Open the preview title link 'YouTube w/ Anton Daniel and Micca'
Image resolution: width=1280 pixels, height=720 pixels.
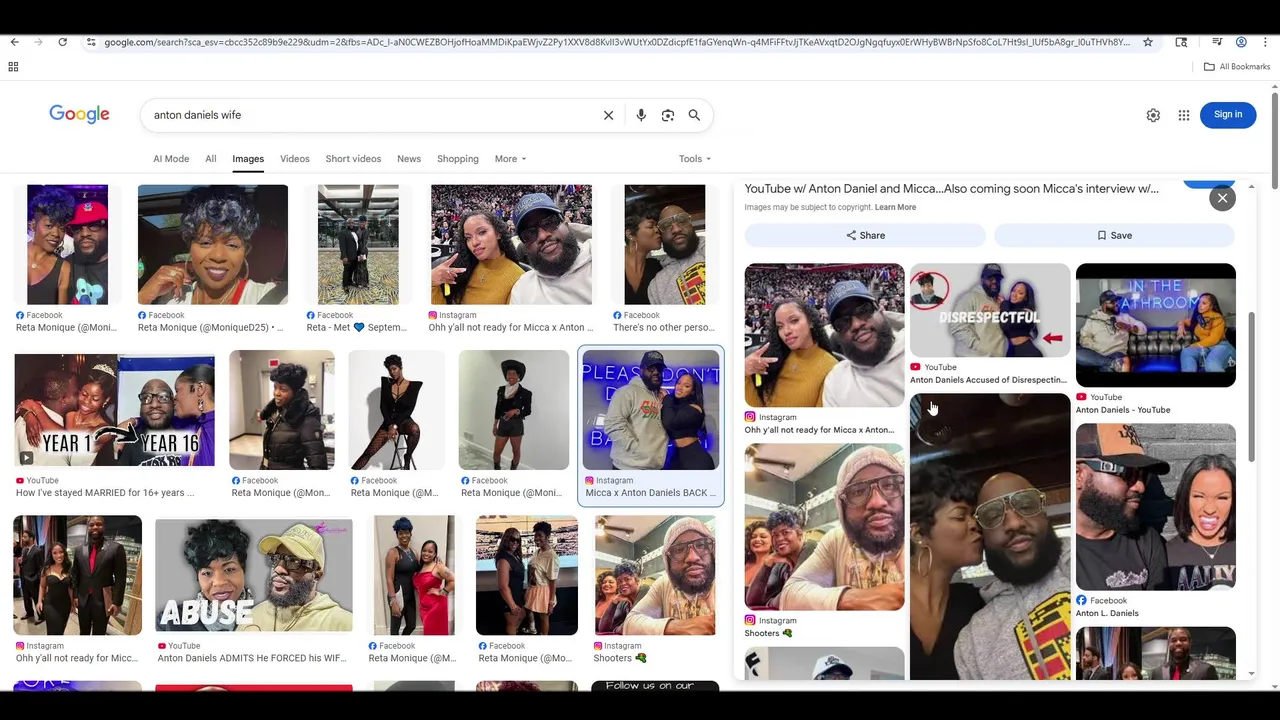(951, 188)
